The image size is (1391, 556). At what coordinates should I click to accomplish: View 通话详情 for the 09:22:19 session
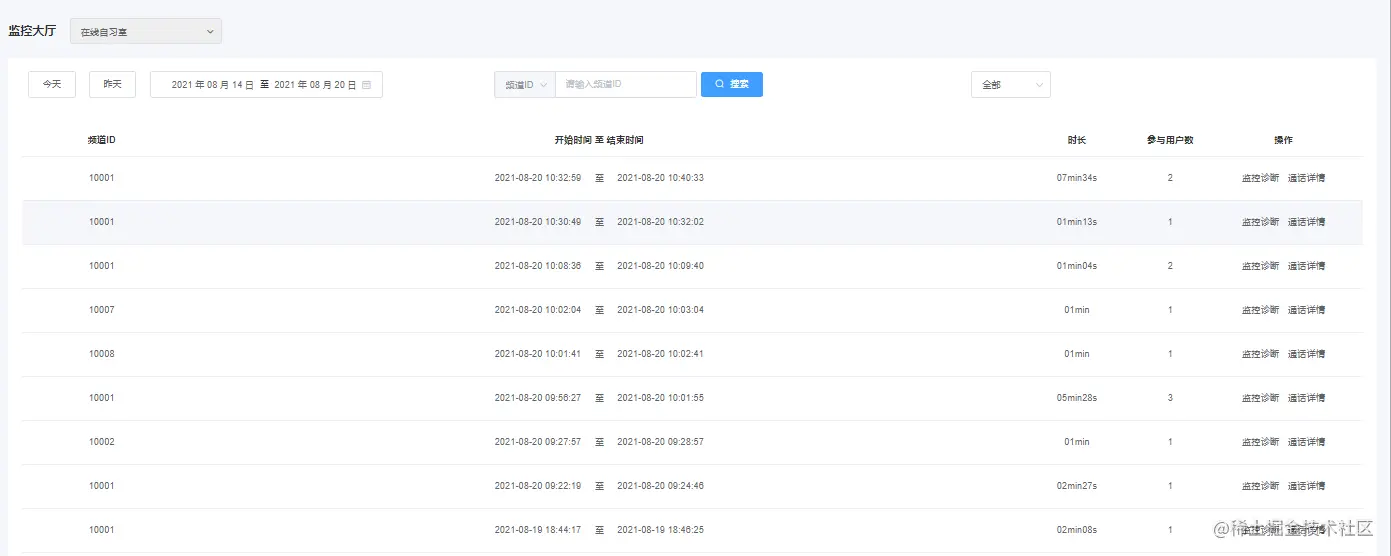pos(1306,486)
